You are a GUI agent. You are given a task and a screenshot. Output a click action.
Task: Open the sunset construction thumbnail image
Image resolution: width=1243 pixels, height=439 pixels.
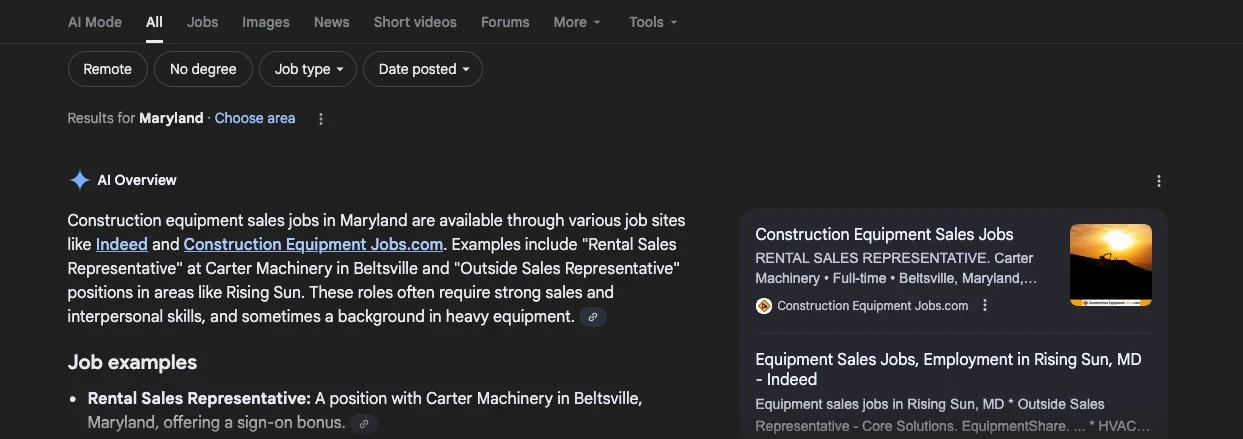(1110, 265)
